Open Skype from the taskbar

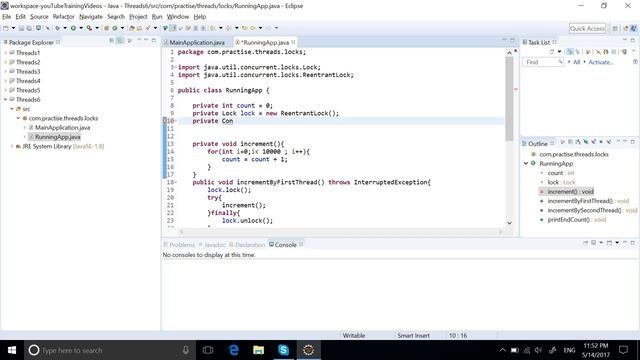pyautogui.click(x=283, y=350)
